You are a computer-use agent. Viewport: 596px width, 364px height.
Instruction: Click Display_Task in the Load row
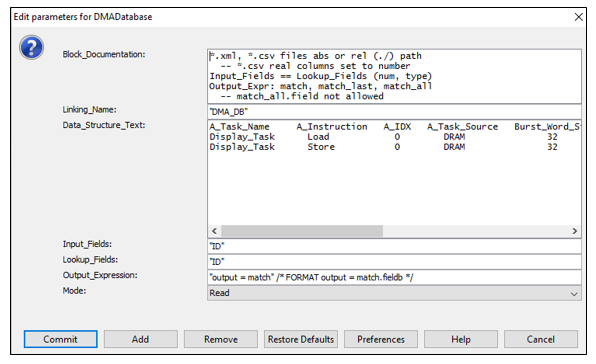point(242,137)
